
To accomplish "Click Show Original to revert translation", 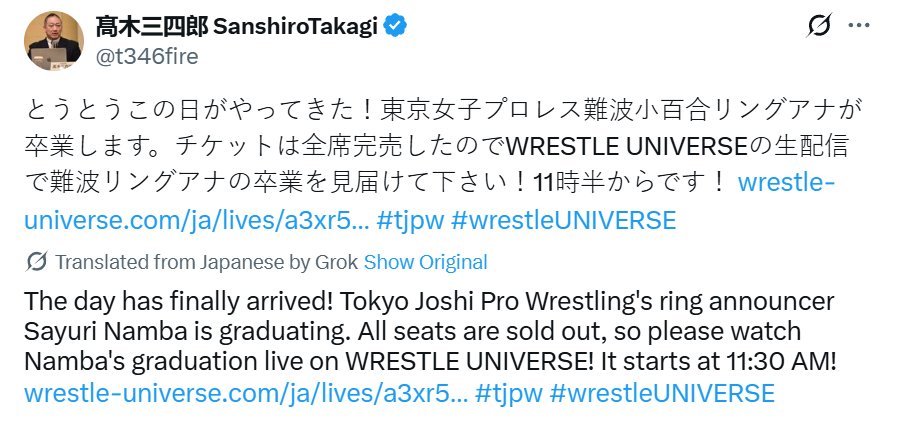I will 425,262.
